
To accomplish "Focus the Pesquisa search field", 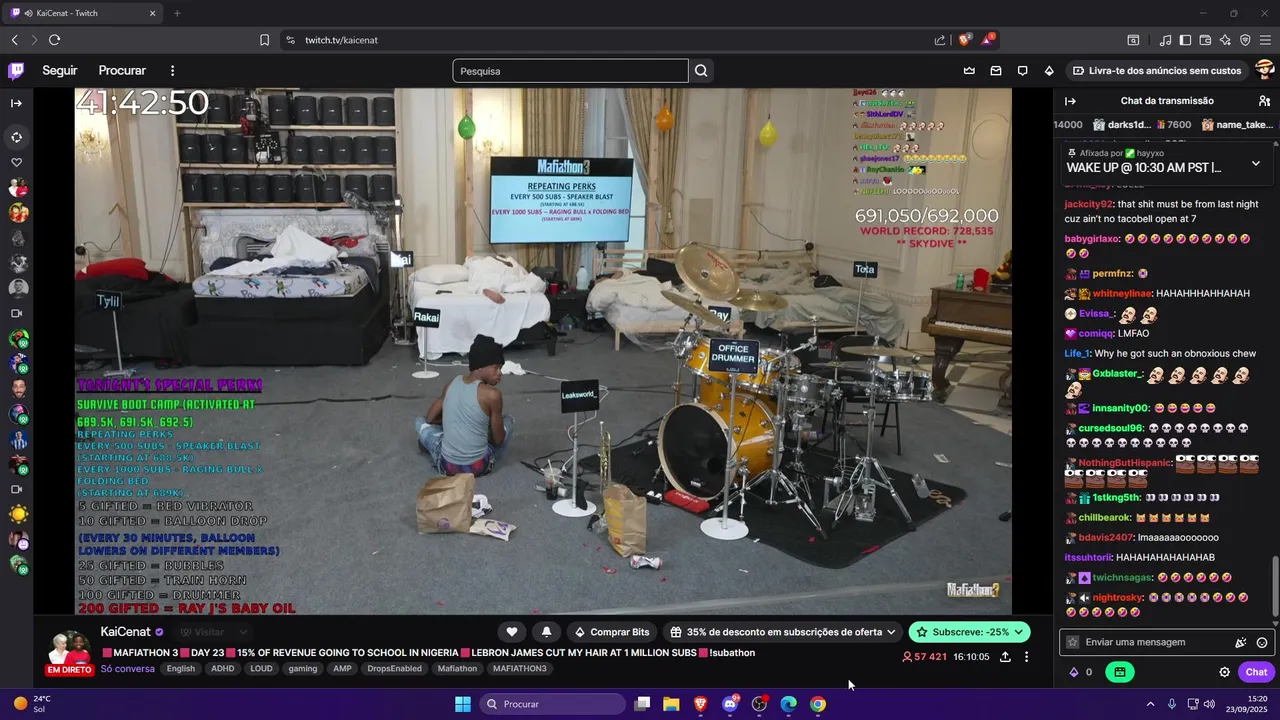I will click(570, 71).
